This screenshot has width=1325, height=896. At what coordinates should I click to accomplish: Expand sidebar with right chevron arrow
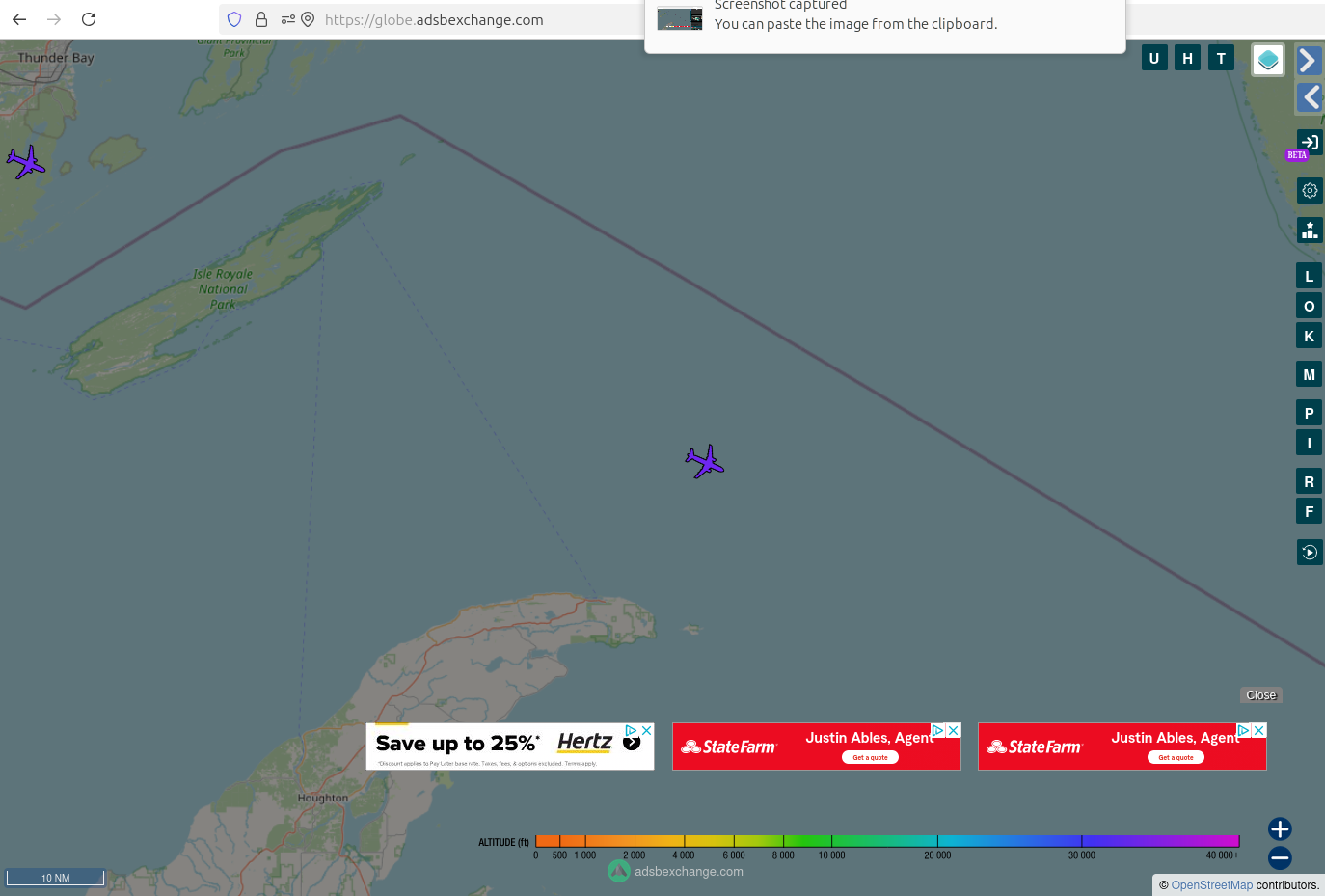[1308, 61]
